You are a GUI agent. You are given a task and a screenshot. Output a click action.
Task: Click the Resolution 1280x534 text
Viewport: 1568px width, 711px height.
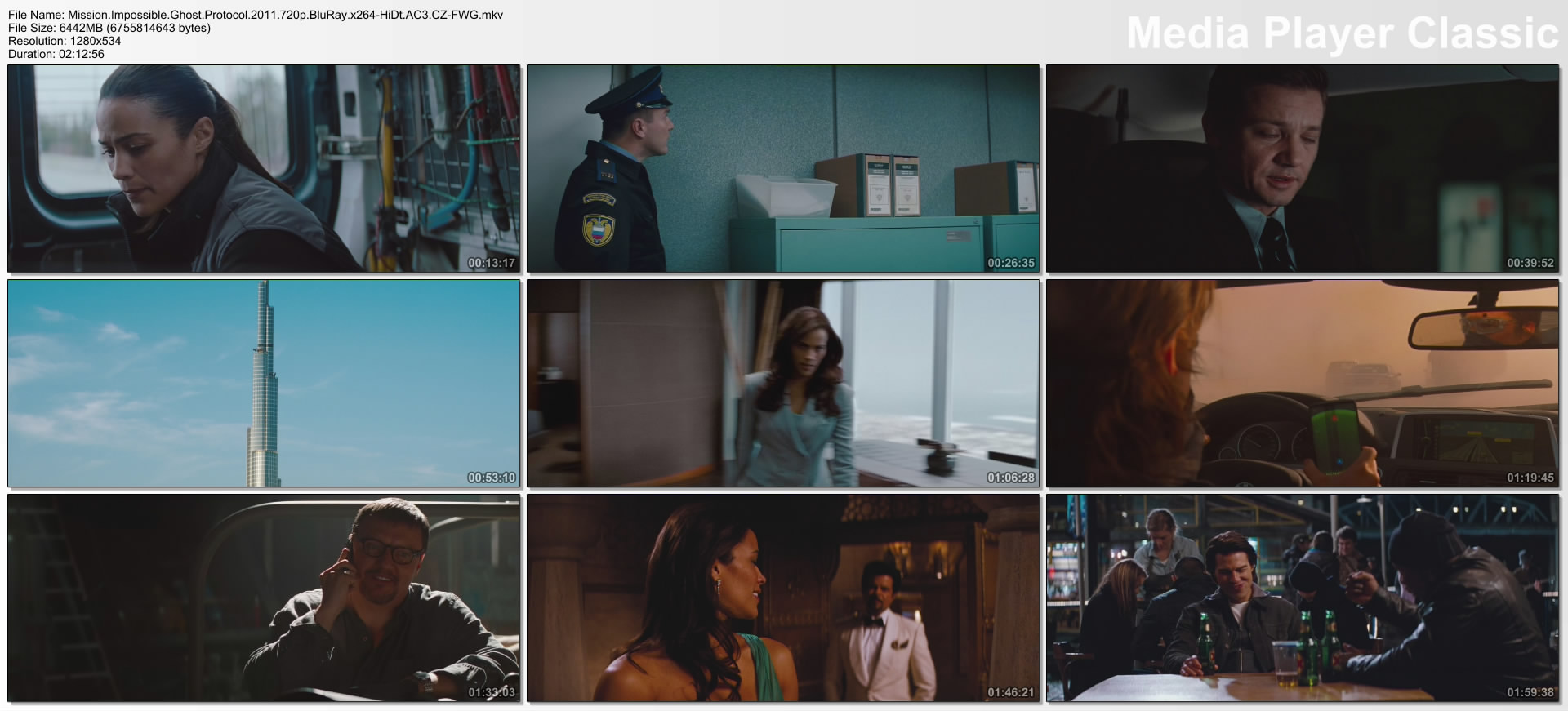[65, 41]
